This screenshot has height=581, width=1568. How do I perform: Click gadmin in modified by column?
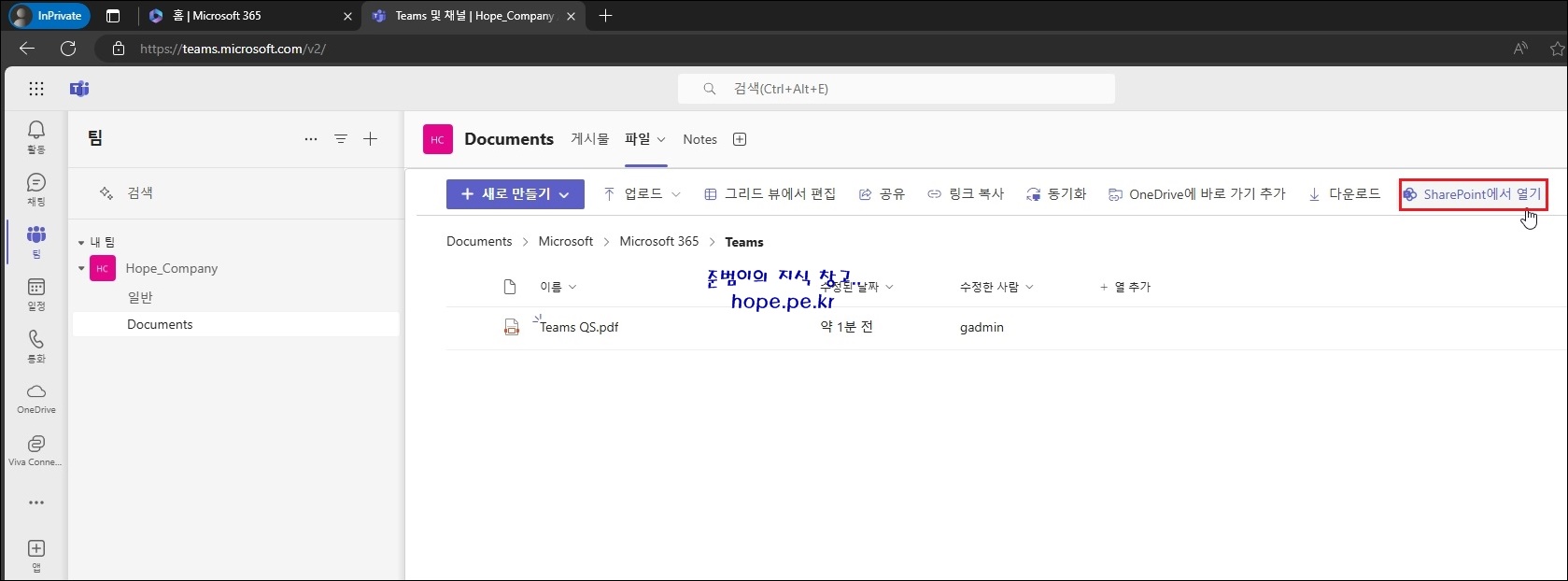point(982,327)
